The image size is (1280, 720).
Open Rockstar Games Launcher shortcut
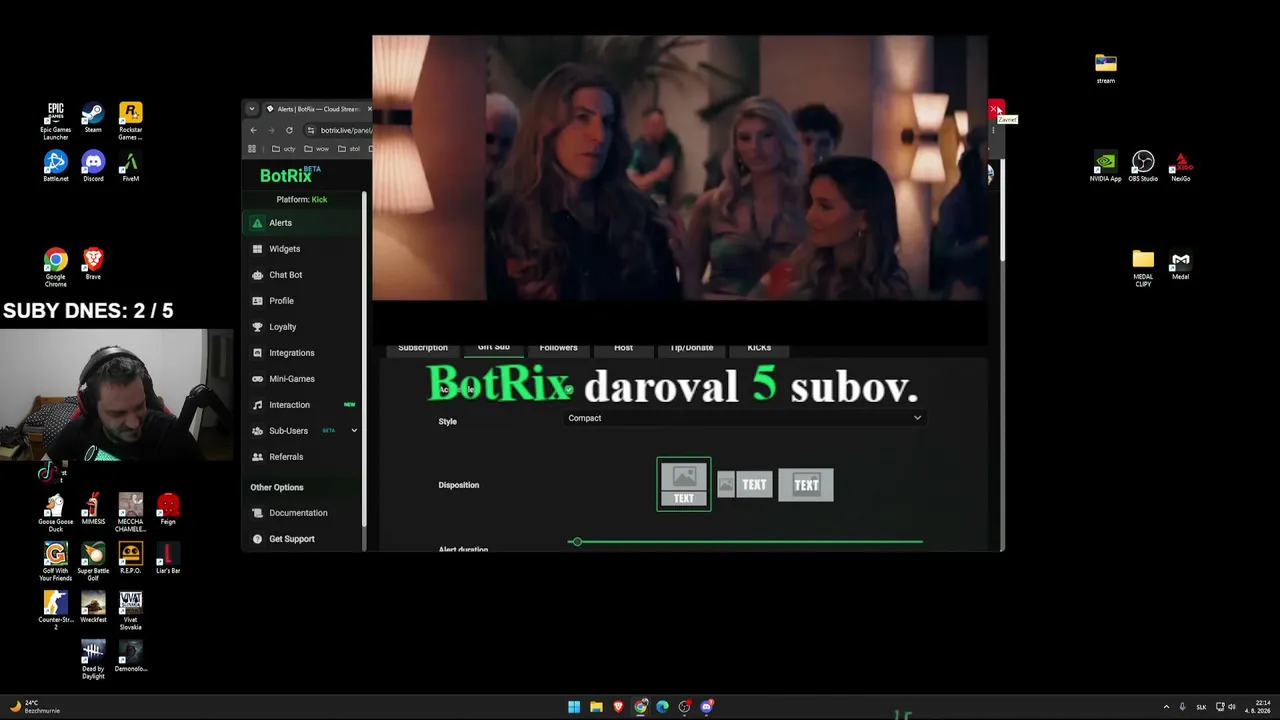click(x=130, y=120)
